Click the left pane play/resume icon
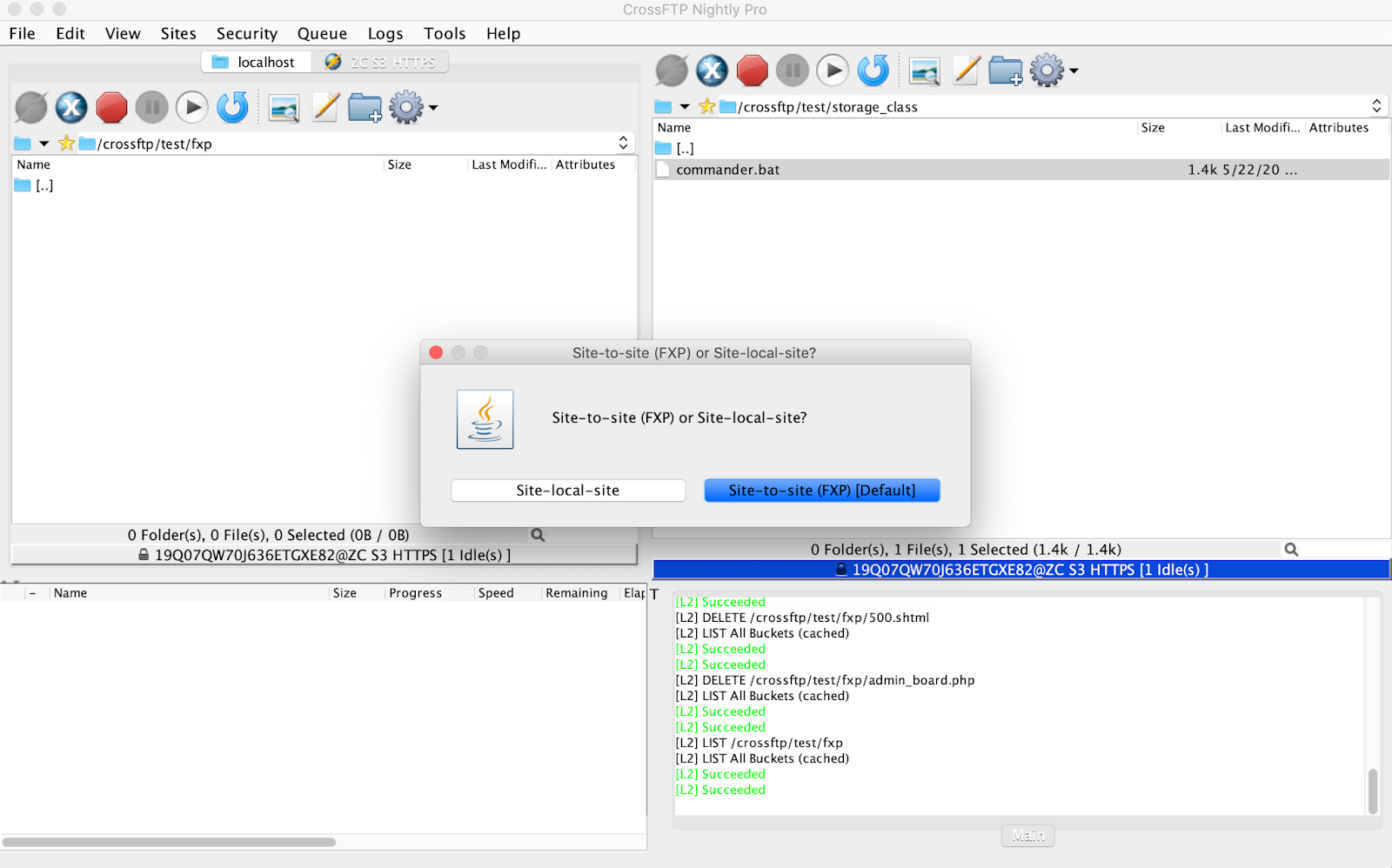Image resolution: width=1392 pixels, height=868 pixels. click(x=191, y=108)
